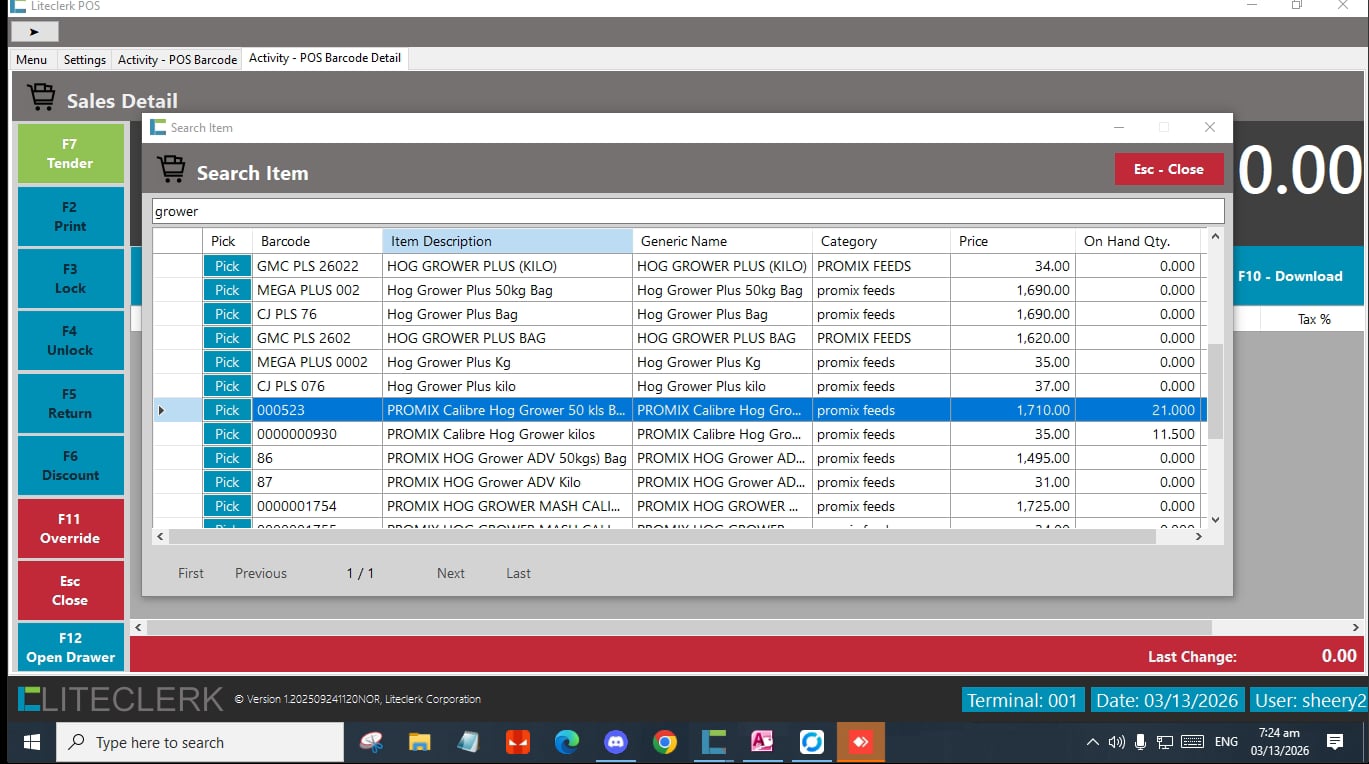
Task: Open File Explorer from the taskbar
Action: pyautogui.click(x=419, y=742)
